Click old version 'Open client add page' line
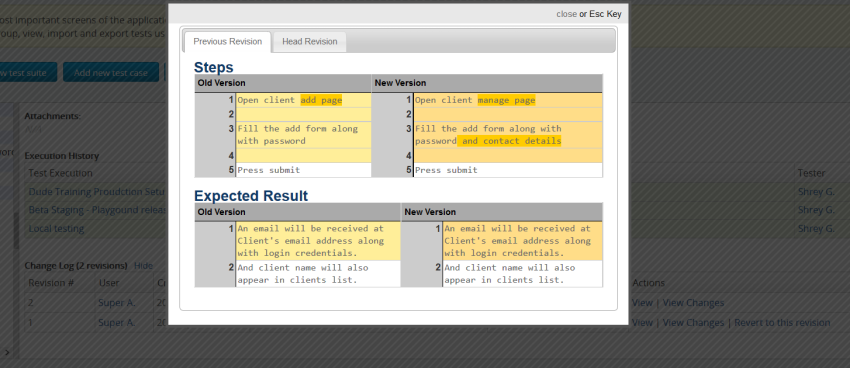The width and height of the screenshot is (850, 368). coord(289,100)
